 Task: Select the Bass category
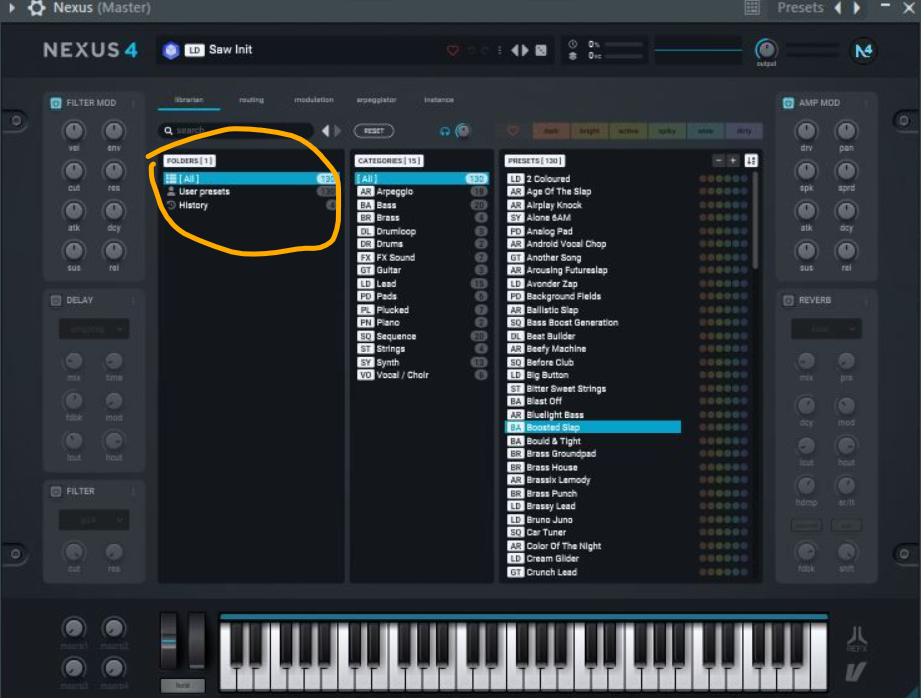tap(422, 205)
